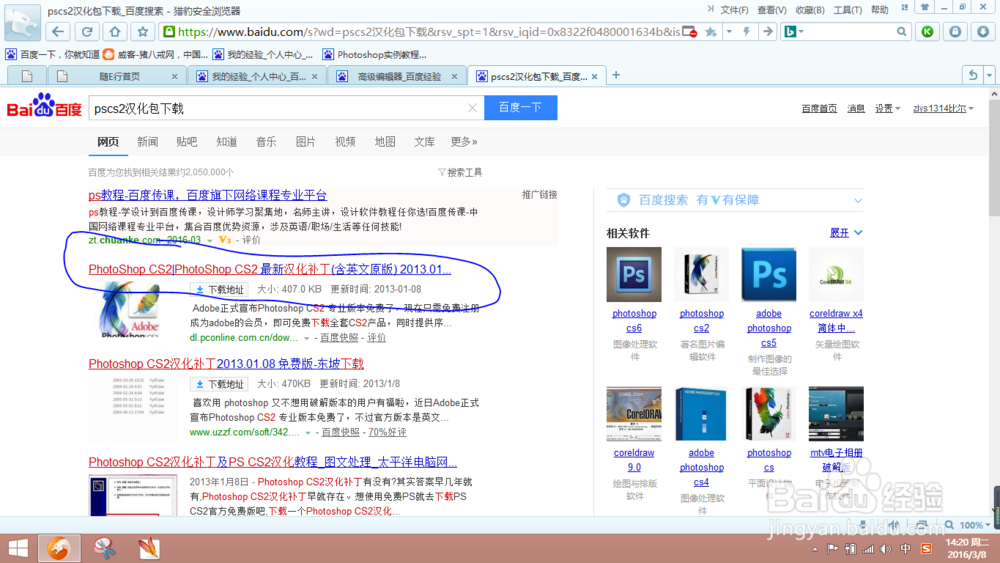The height and width of the screenshot is (563, 1000).
Task: Click the undo closed tab icon
Action: point(973,75)
